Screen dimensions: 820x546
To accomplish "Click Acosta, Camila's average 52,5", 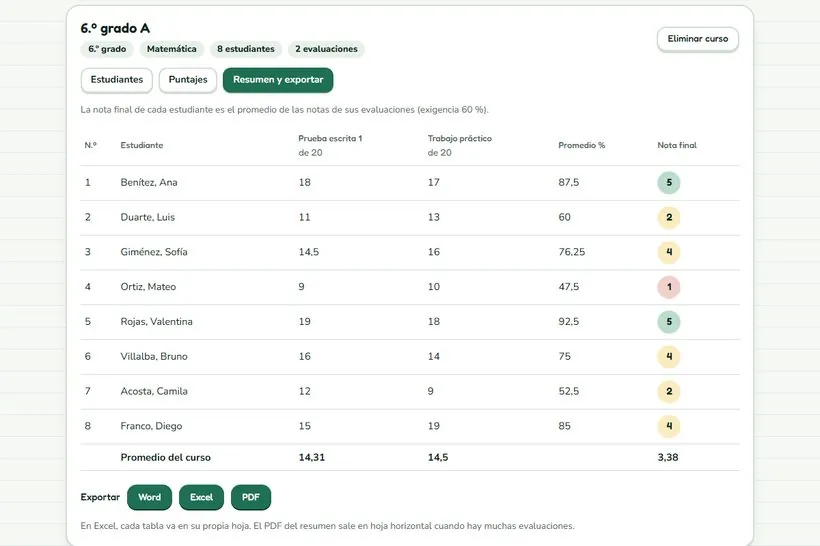I will [568, 391].
